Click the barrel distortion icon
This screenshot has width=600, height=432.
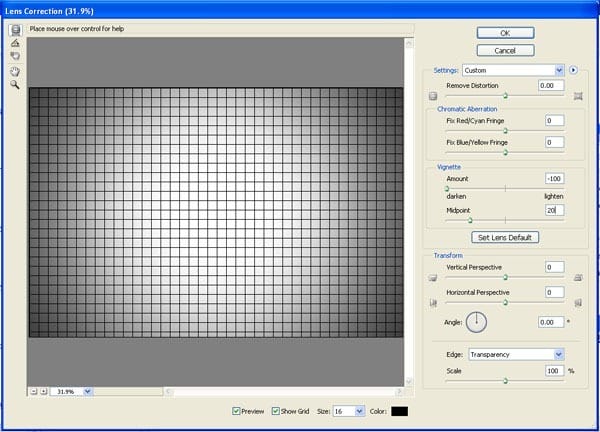(x=433, y=96)
